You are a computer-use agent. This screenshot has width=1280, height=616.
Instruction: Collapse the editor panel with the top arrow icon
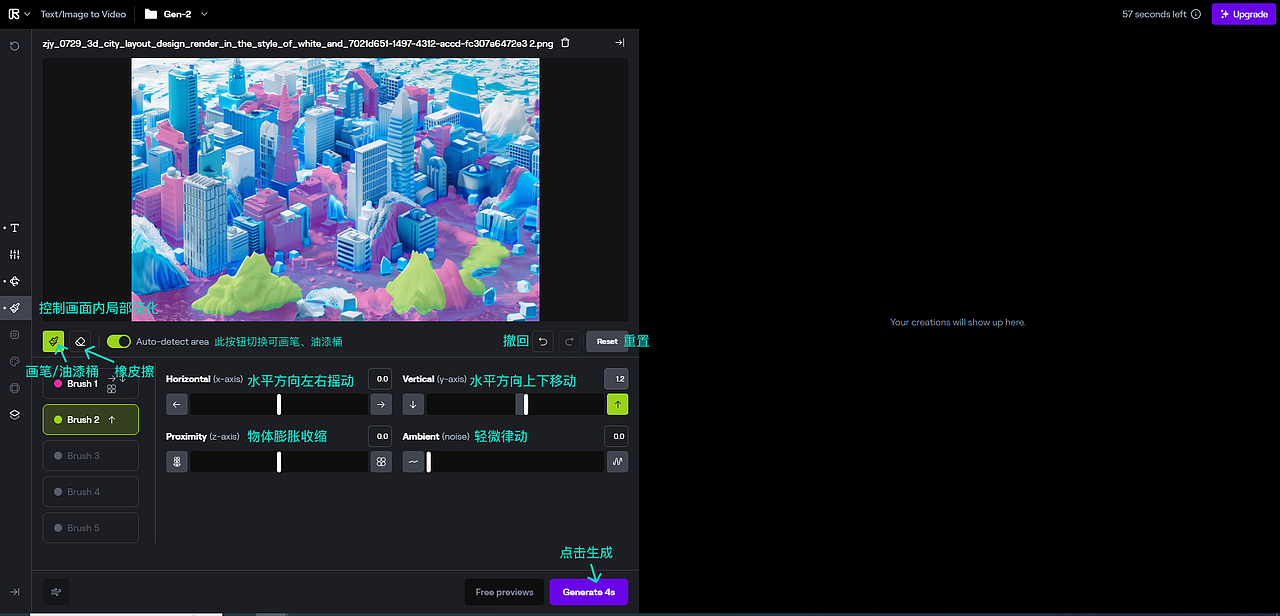click(x=619, y=43)
